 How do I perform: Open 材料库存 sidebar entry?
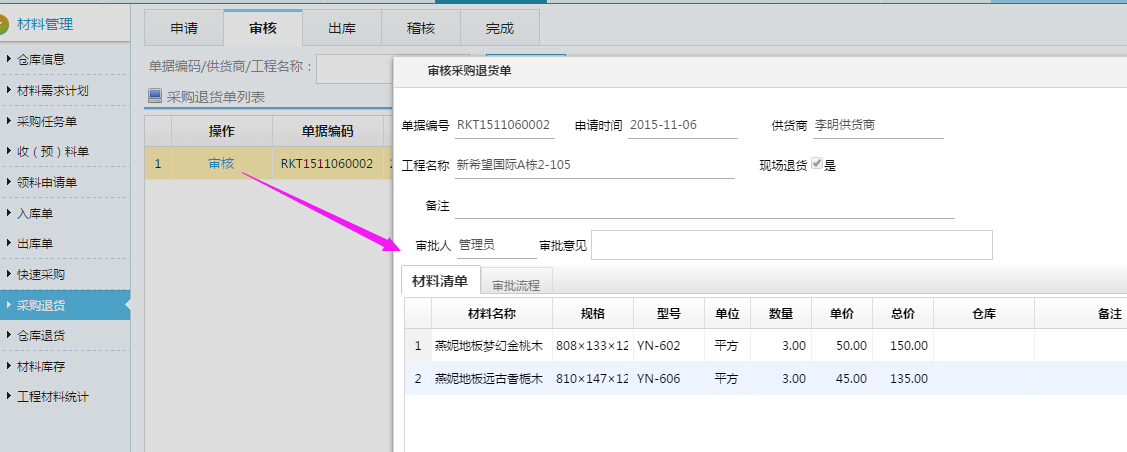41,366
